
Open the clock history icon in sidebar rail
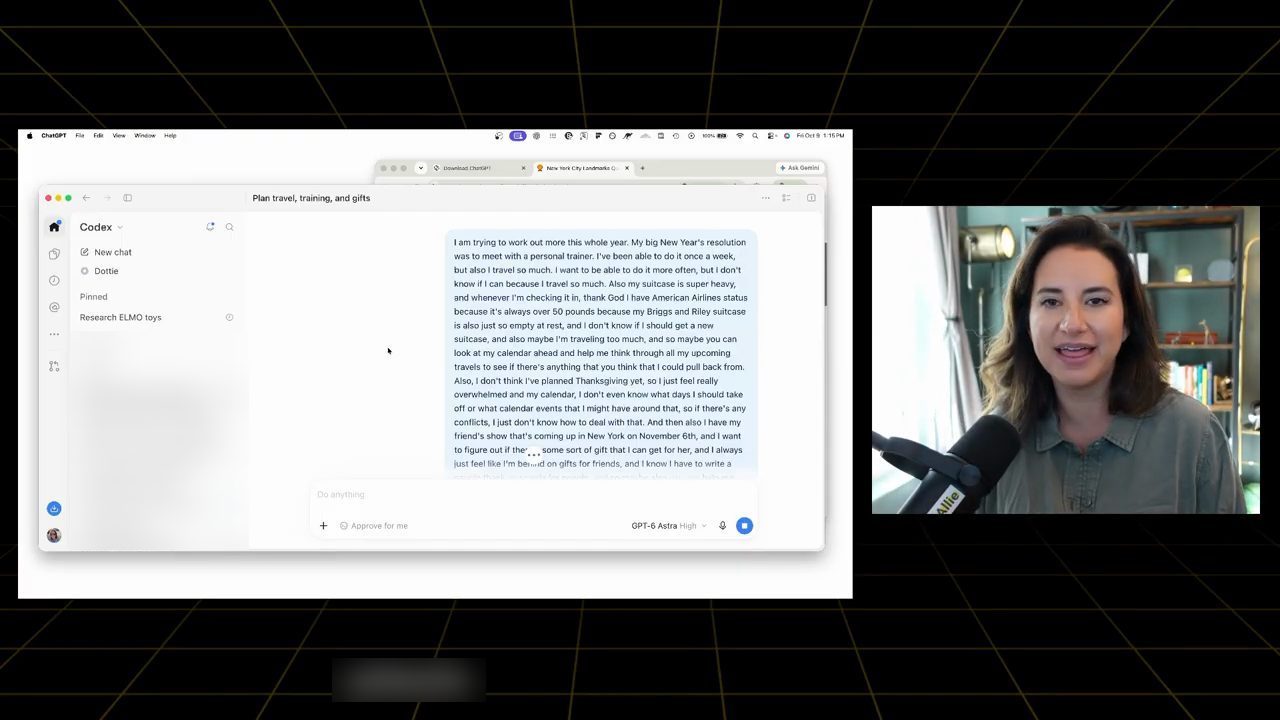(54, 281)
